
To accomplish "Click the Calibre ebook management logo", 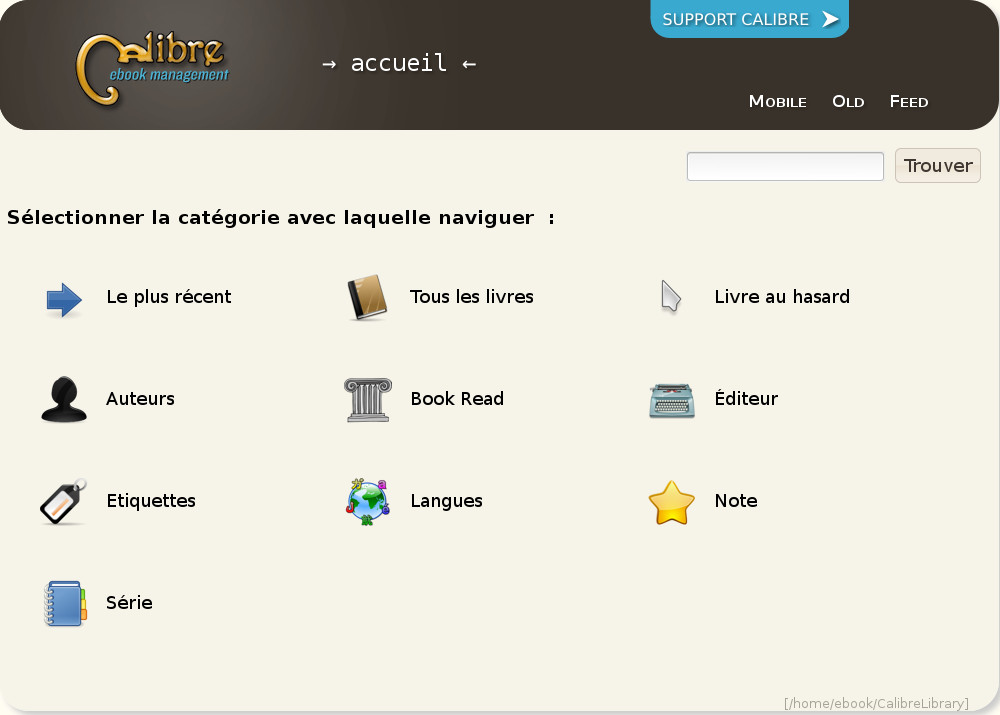I will [x=152, y=65].
